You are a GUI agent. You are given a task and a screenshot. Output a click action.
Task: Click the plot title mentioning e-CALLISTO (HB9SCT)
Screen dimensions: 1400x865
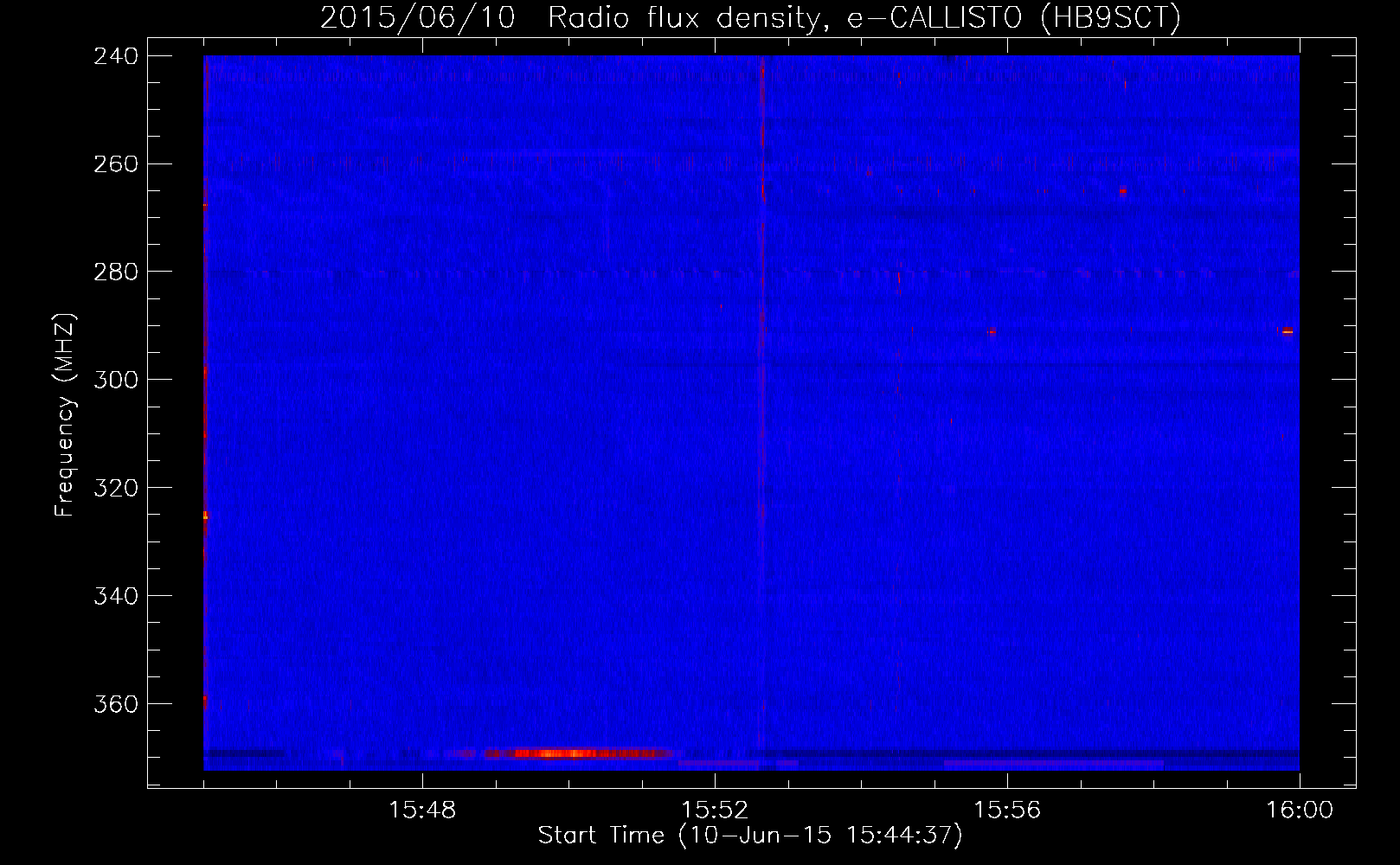[x=750, y=17]
